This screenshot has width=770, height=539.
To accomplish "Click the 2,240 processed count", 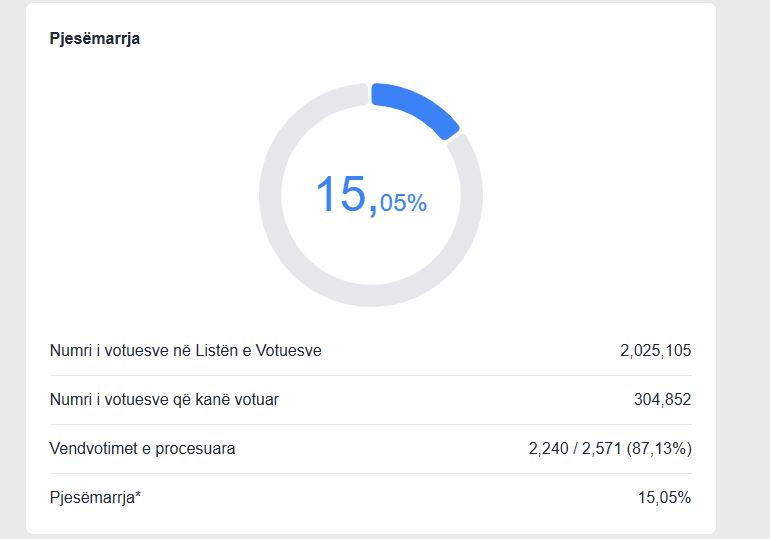I will click(548, 449).
